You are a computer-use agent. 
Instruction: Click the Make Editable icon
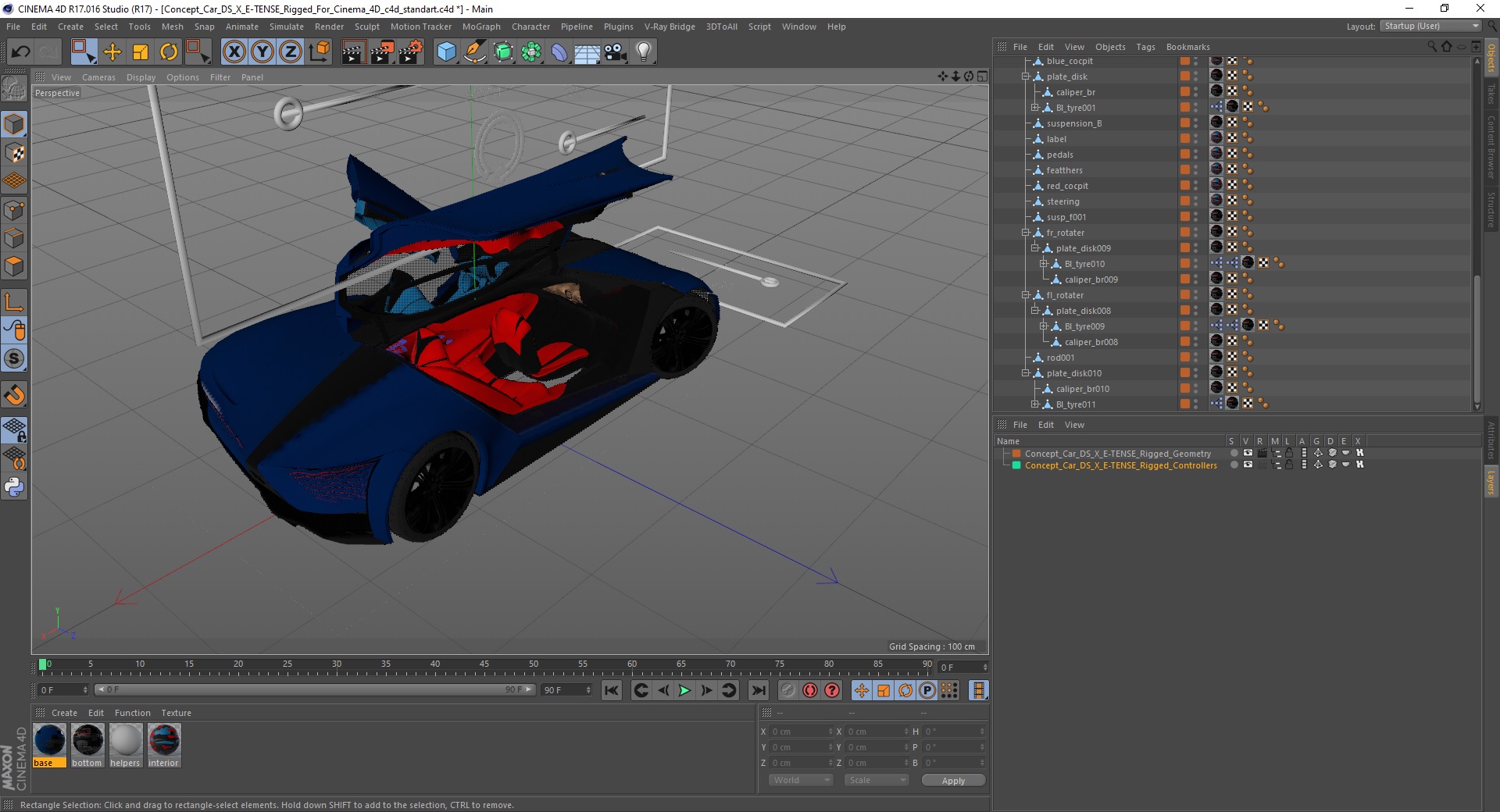14,90
